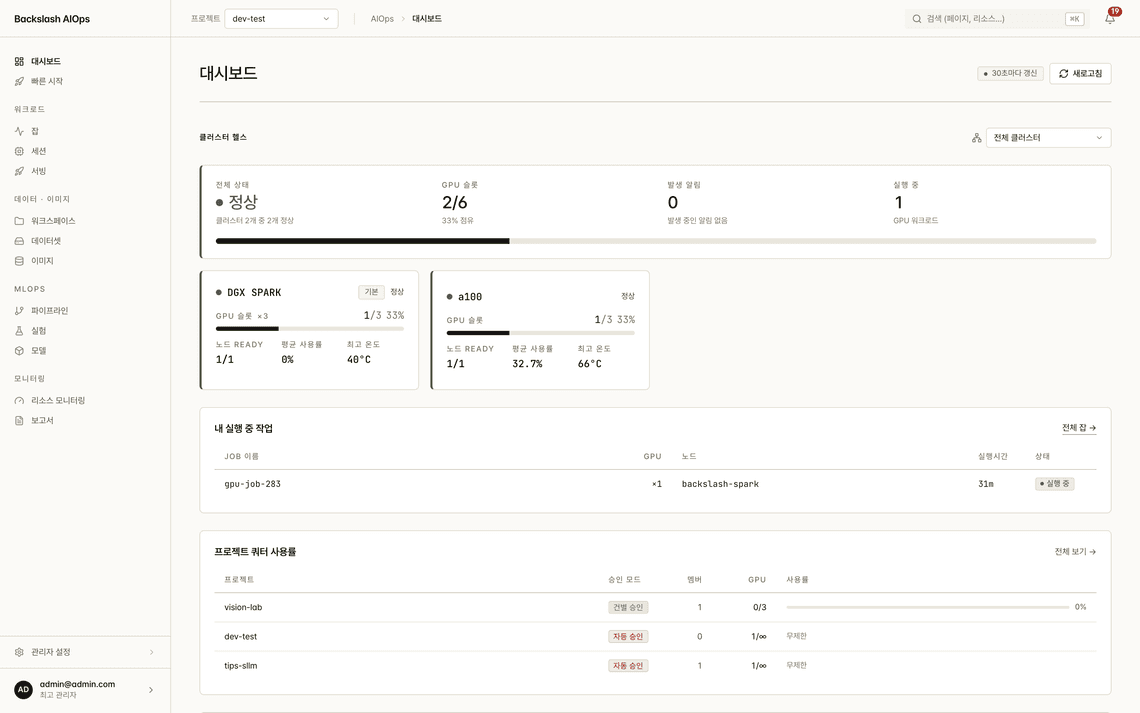Open the 워크스페이스 folder icon
The image size is (1140, 713).
tap(19, 221)
